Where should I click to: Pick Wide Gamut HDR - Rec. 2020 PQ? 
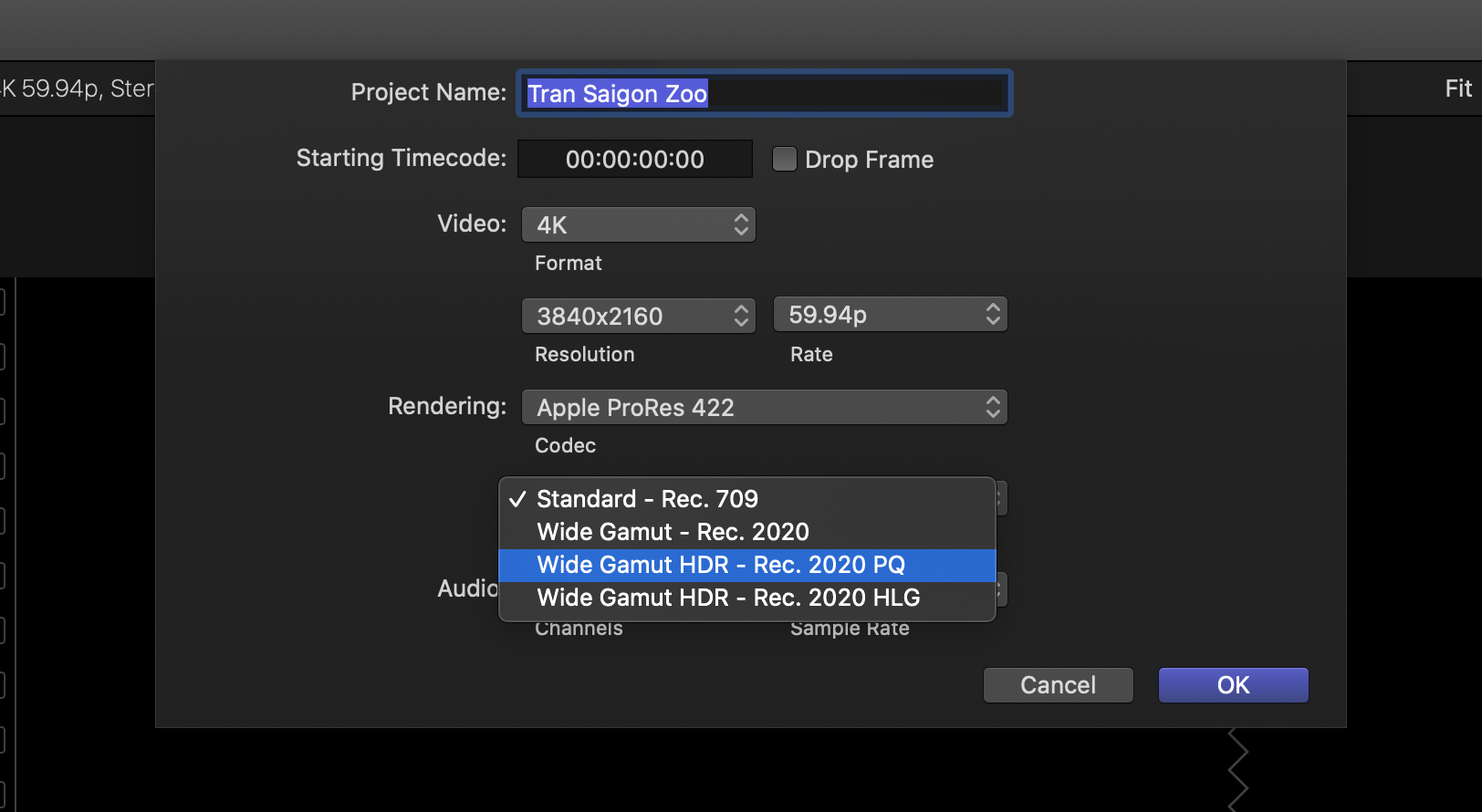point(721,565)
